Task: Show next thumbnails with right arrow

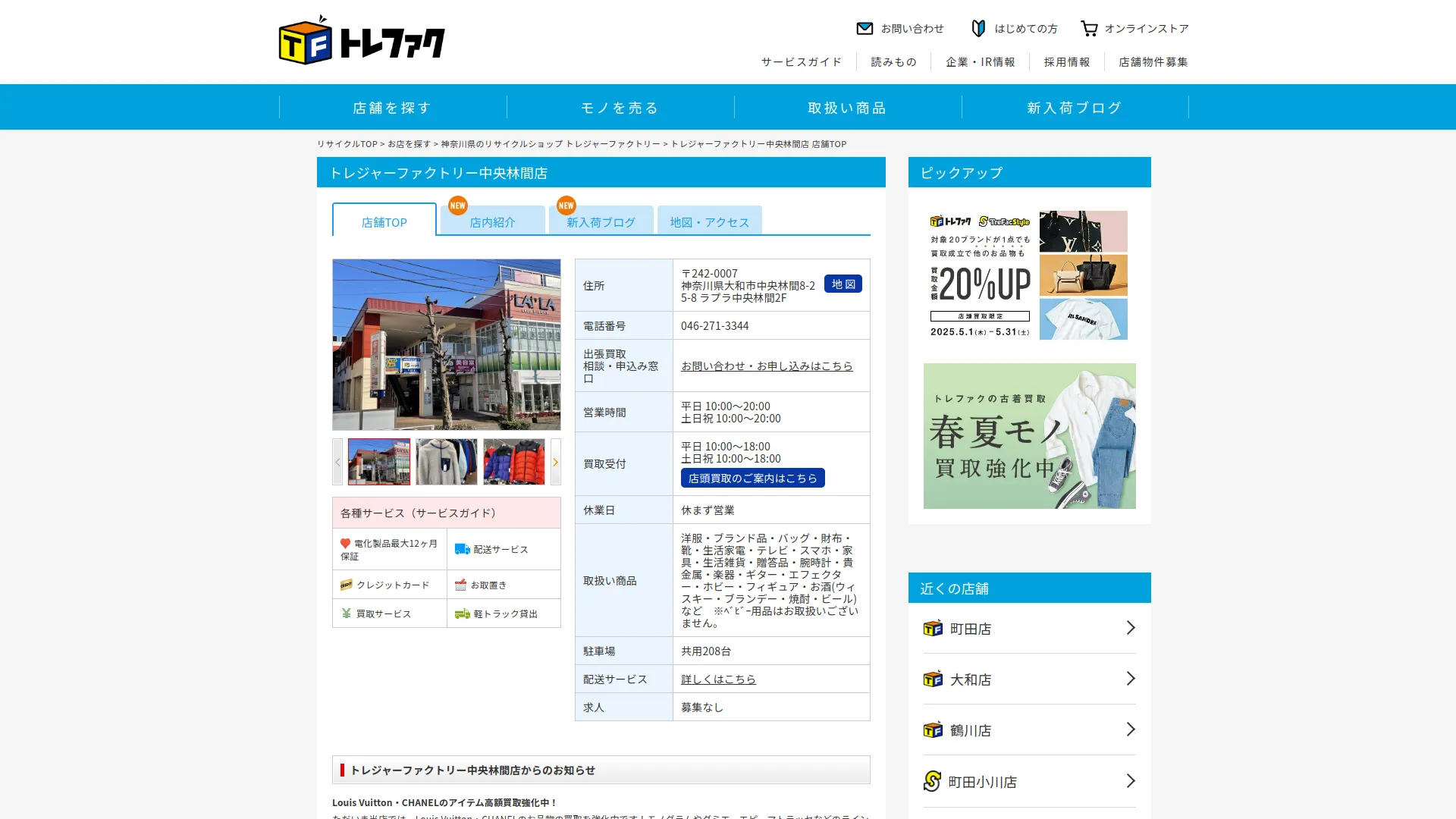Action: pyautogui.click(x=555, y=462)
